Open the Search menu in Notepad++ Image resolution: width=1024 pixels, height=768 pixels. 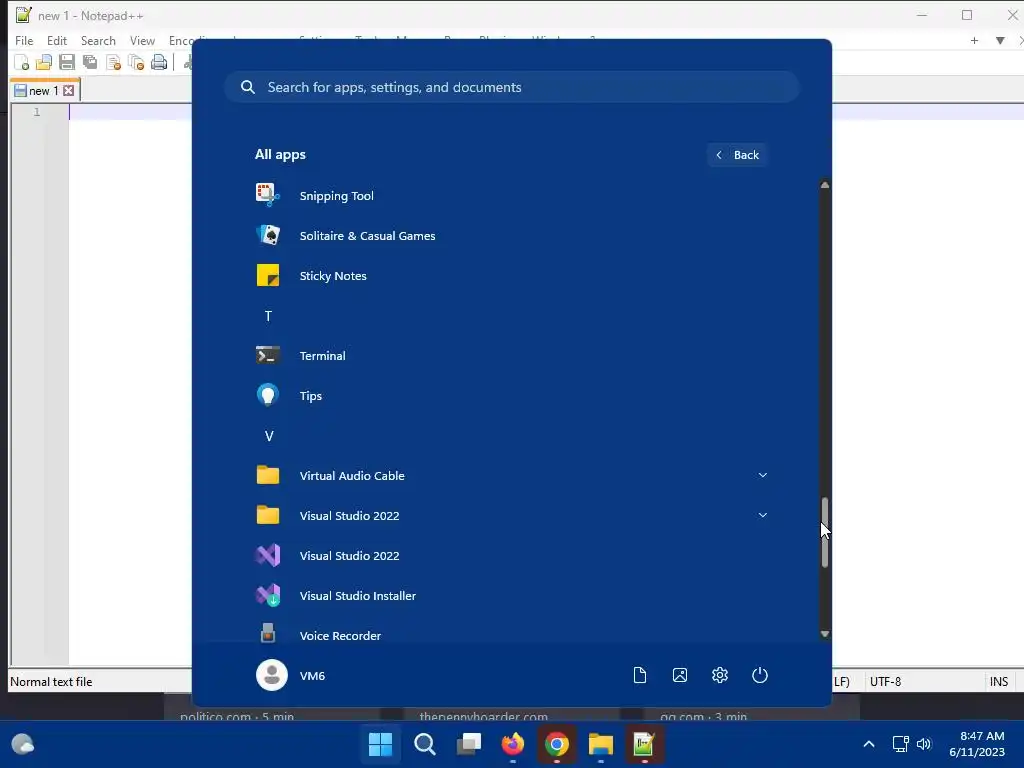[98, 40]
